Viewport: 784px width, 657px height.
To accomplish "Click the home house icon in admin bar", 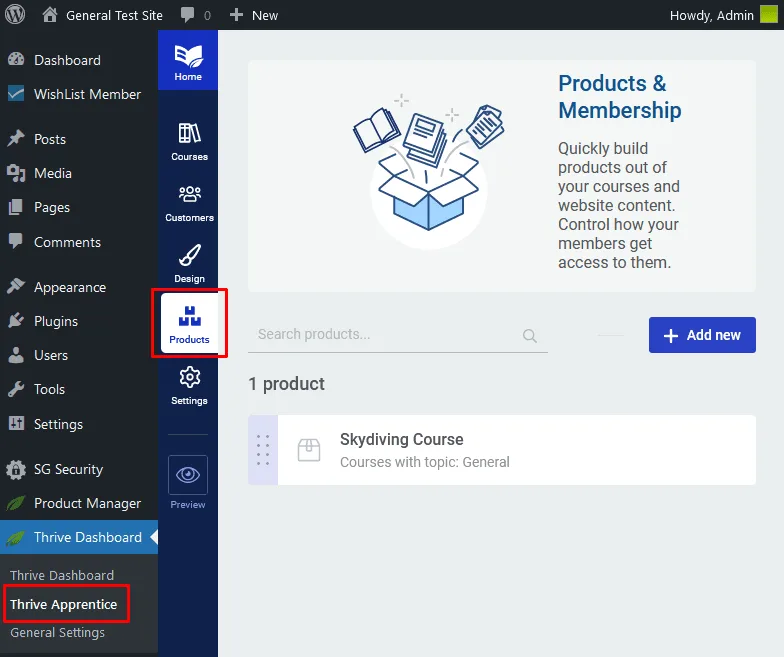I will (50, 14).
